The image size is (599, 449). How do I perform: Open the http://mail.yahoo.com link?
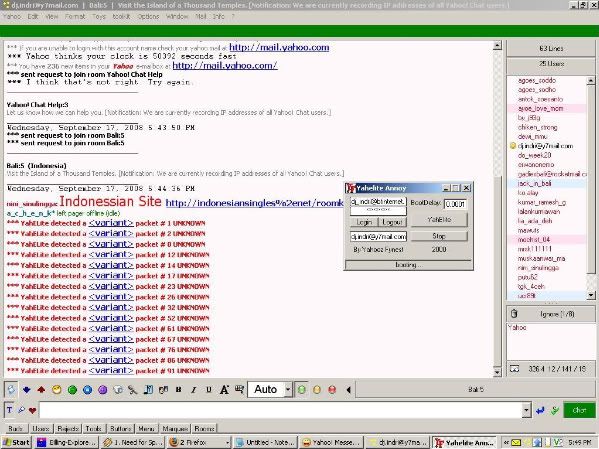[279, 47]
